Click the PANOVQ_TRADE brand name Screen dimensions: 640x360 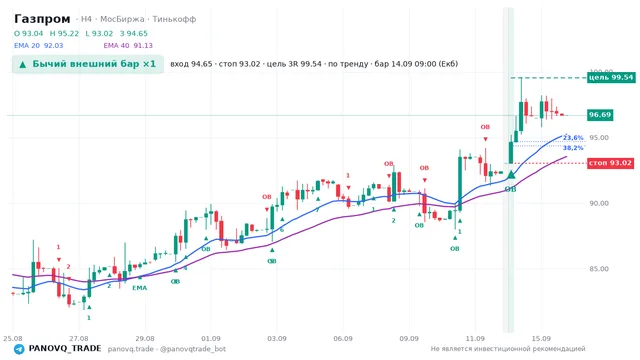(x=65, y=349)
